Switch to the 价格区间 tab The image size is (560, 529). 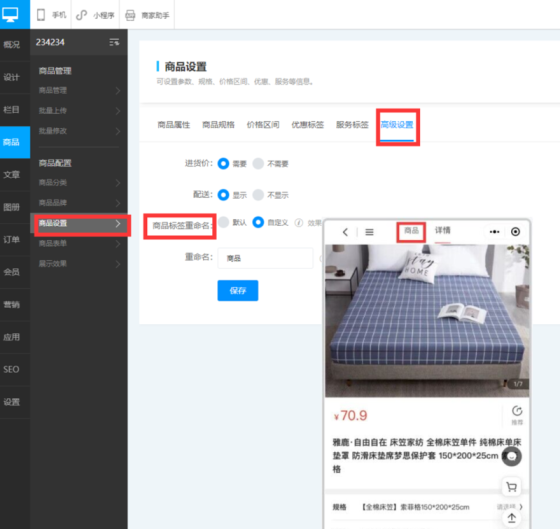tap(263, 125)
